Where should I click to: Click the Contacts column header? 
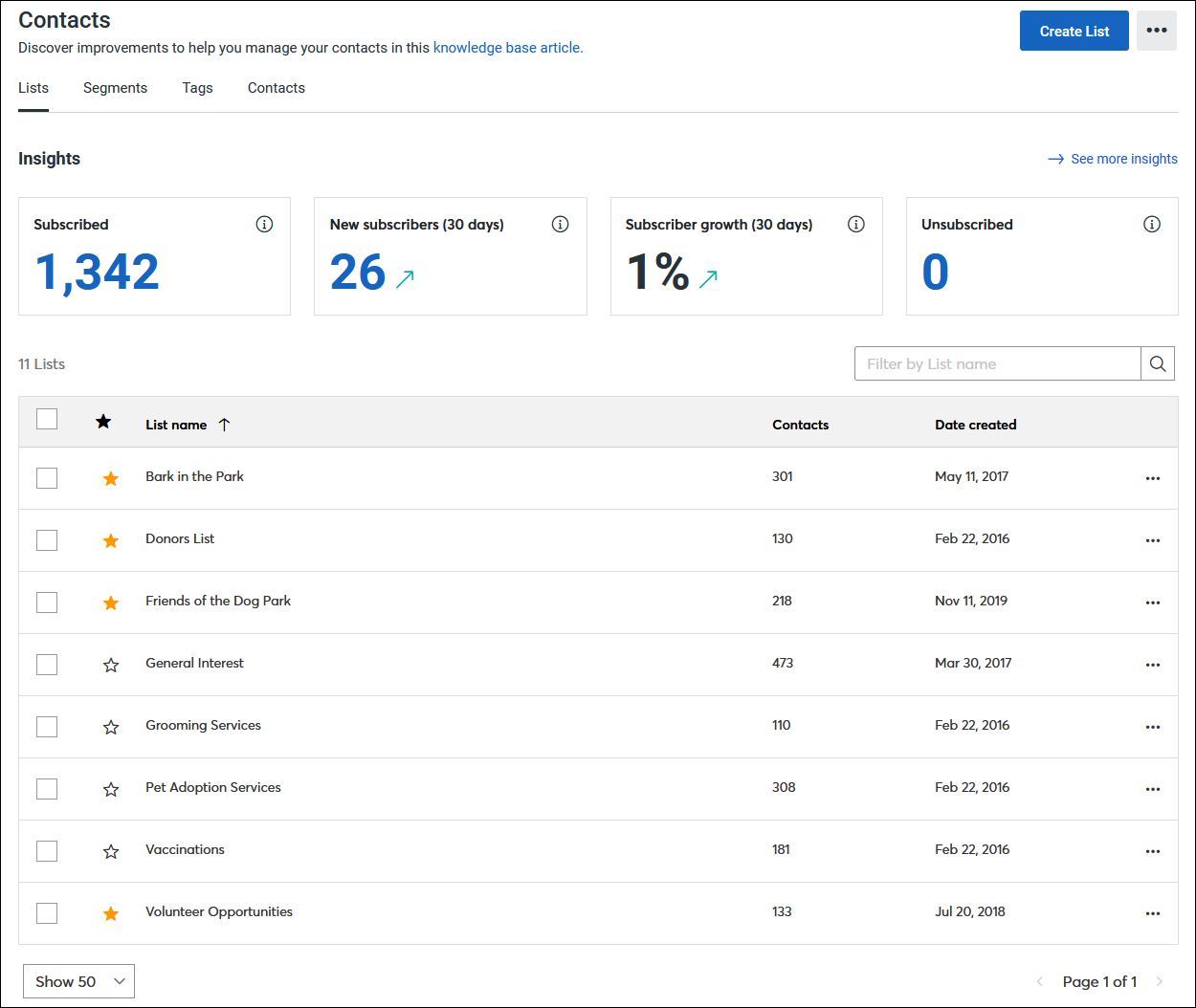[x=801, y=425]
